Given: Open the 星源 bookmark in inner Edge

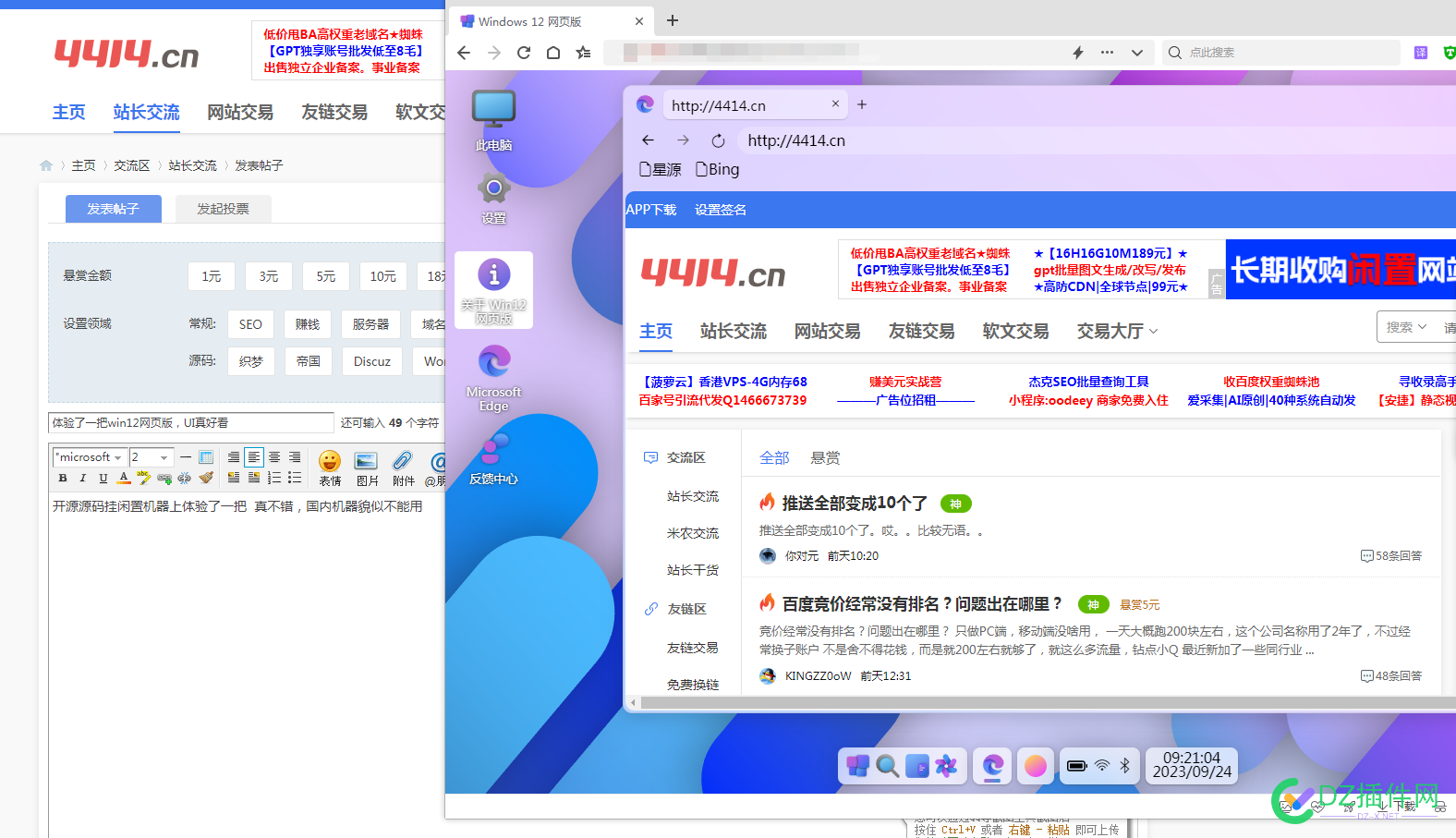Looking at the screenshot, I should click(x=661, y=170).
